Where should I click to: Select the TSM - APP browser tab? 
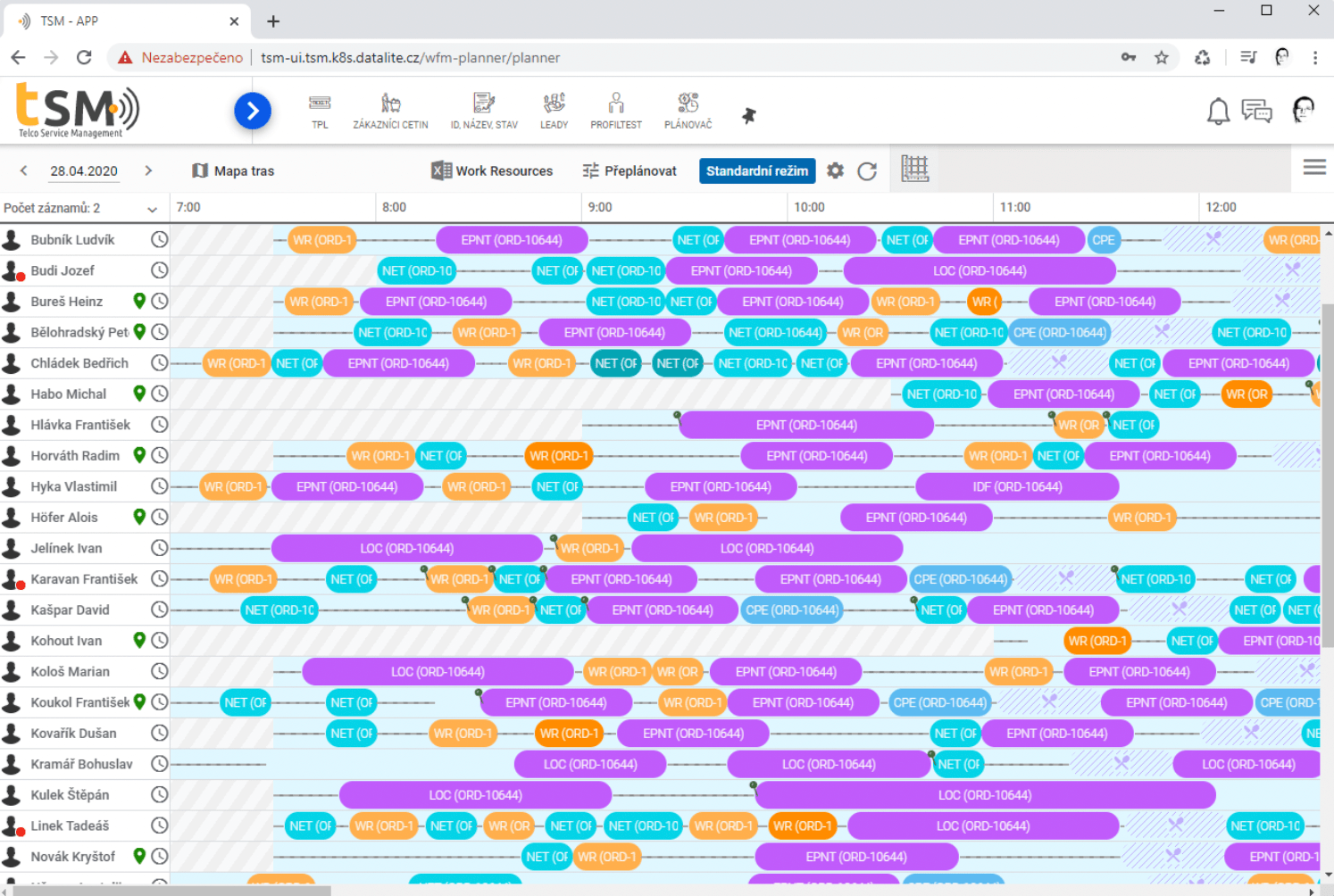tap(128, 21)
